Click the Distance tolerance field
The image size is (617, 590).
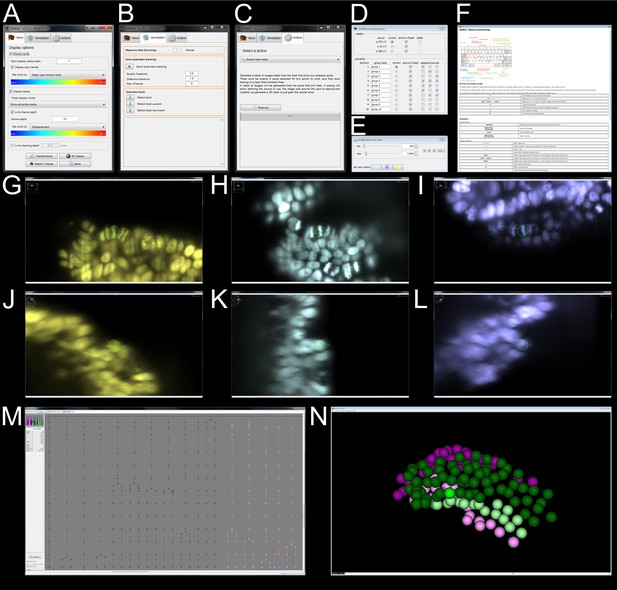click(192, 79)
